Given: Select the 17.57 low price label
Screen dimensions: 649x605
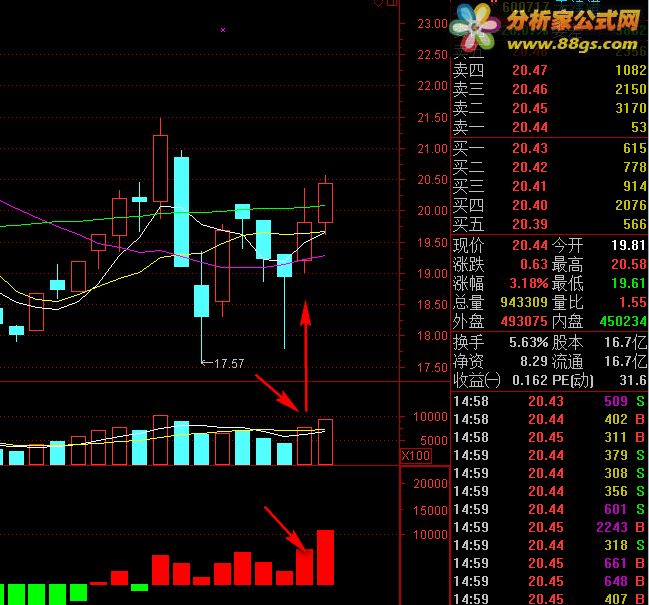Looking at the screenshot, I should coord(229,364).
